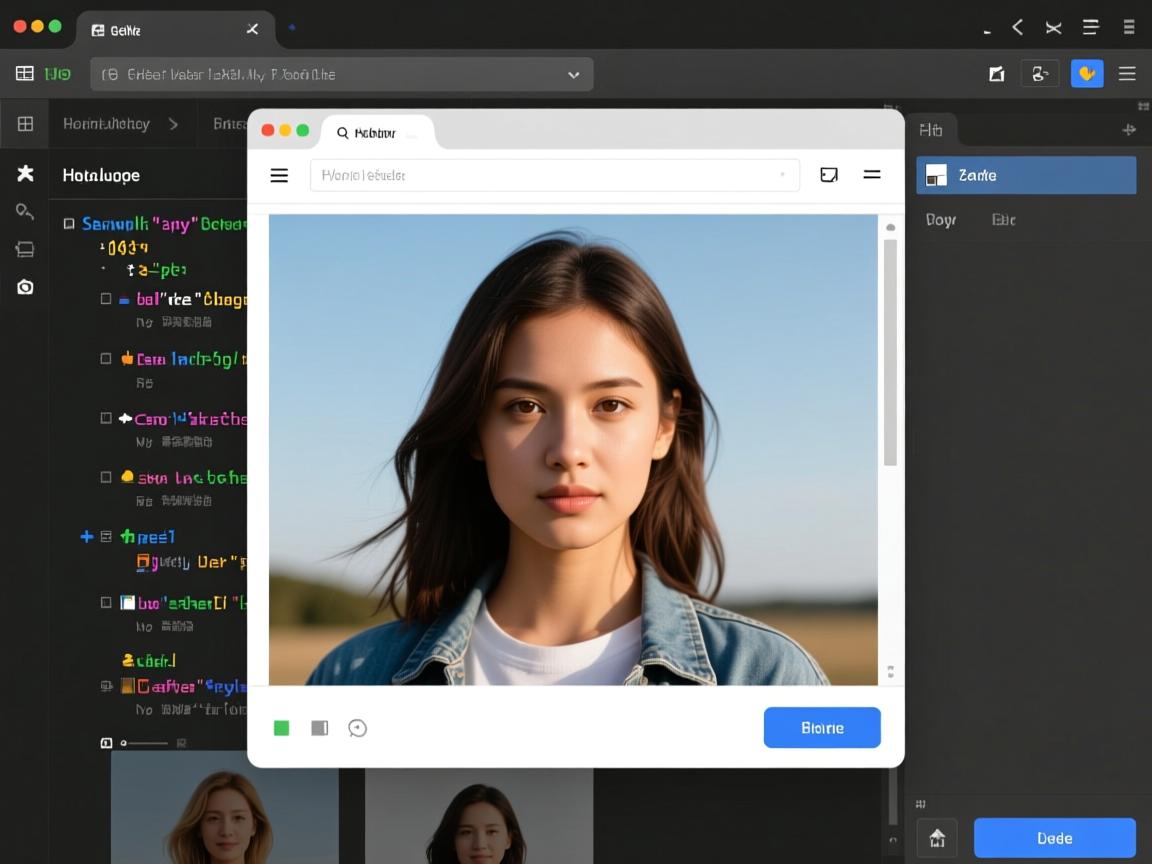Toggle checkbox beside yellow-icon tree item
Image resolution: width=1152 pixels, height=864 pixels.
coord(106,477)
